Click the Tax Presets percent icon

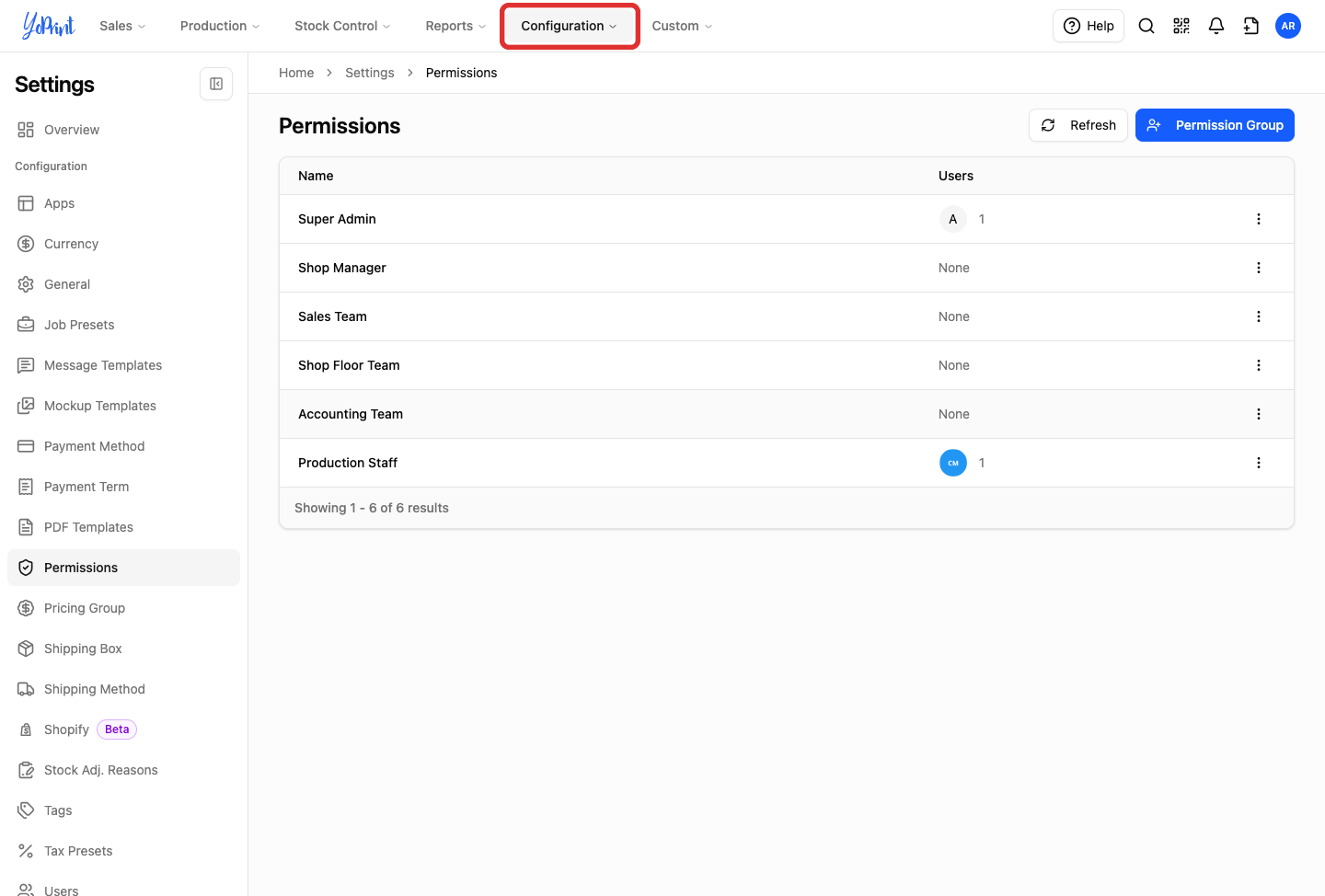point(26,851)
